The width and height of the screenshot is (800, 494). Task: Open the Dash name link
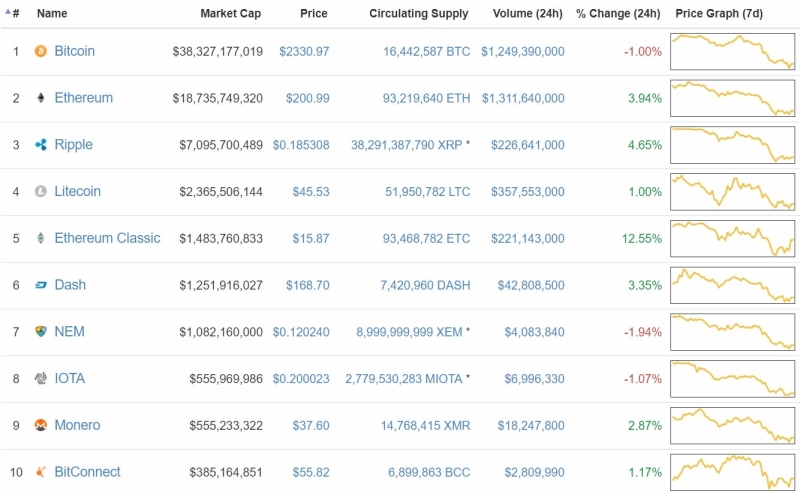[x=70, y=285]
